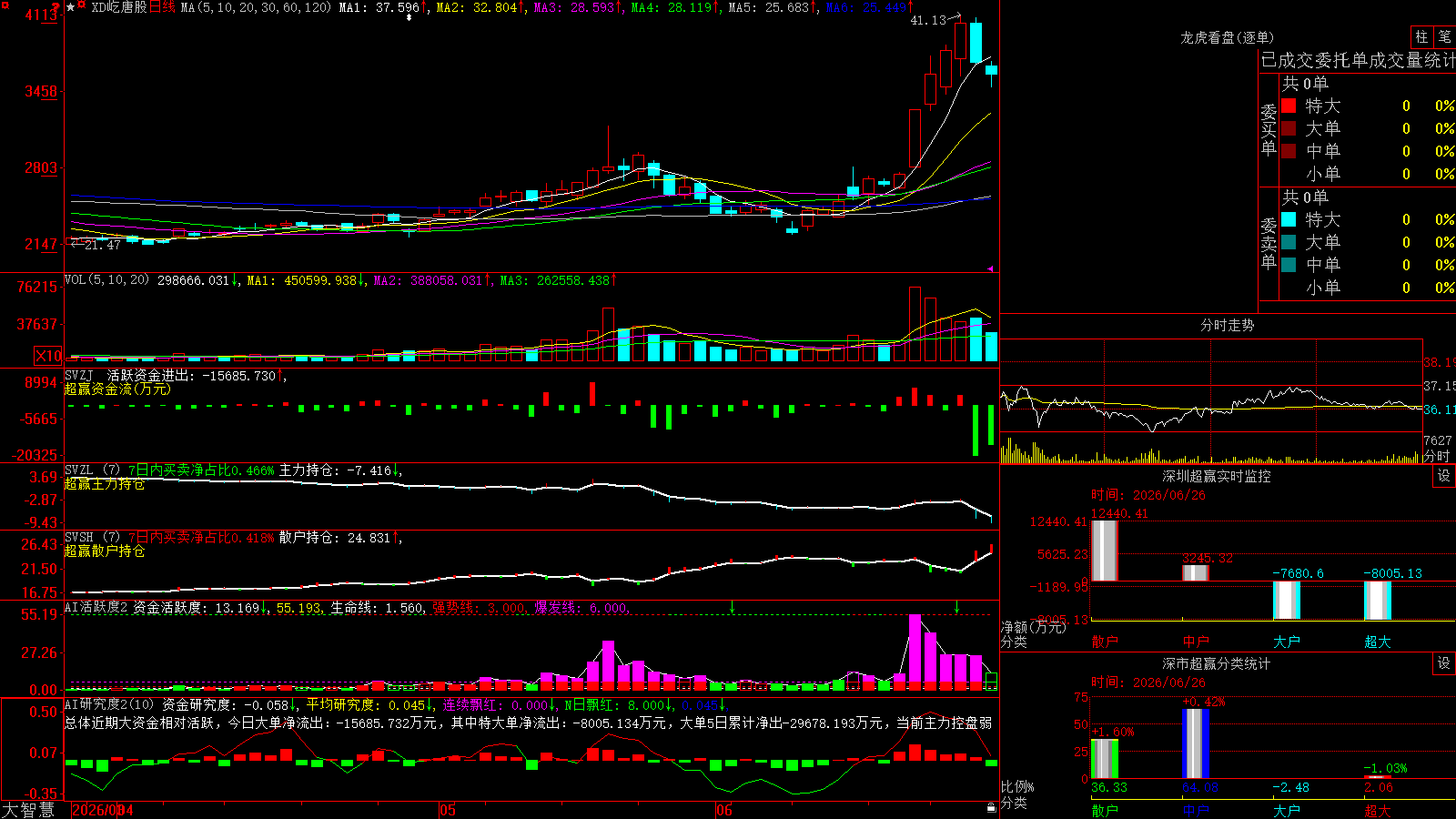This screenshot has height=819, width=1456.
Task: Click the 日线 period label
Action: 162,7
